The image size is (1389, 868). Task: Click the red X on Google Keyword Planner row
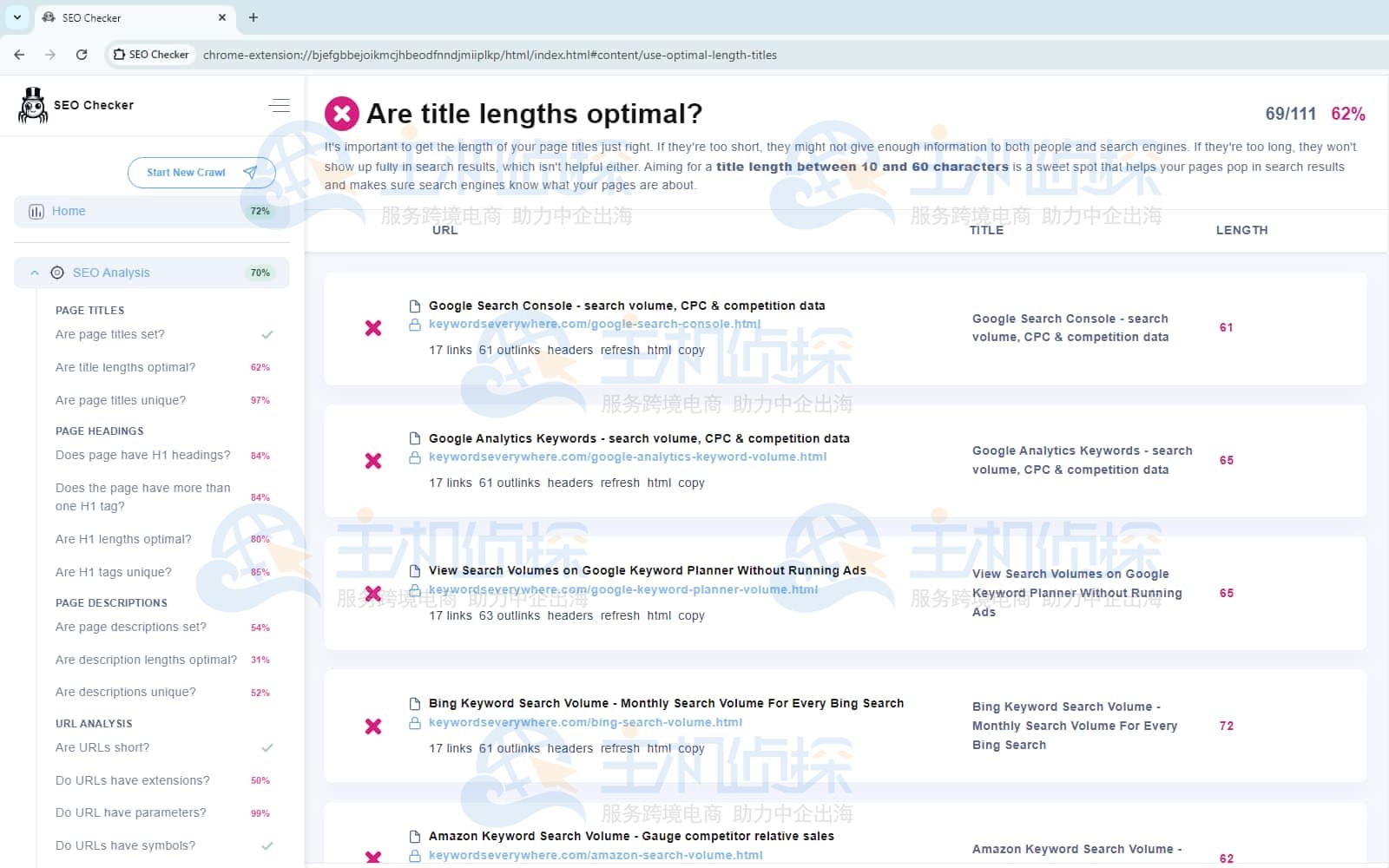point(373,594)
